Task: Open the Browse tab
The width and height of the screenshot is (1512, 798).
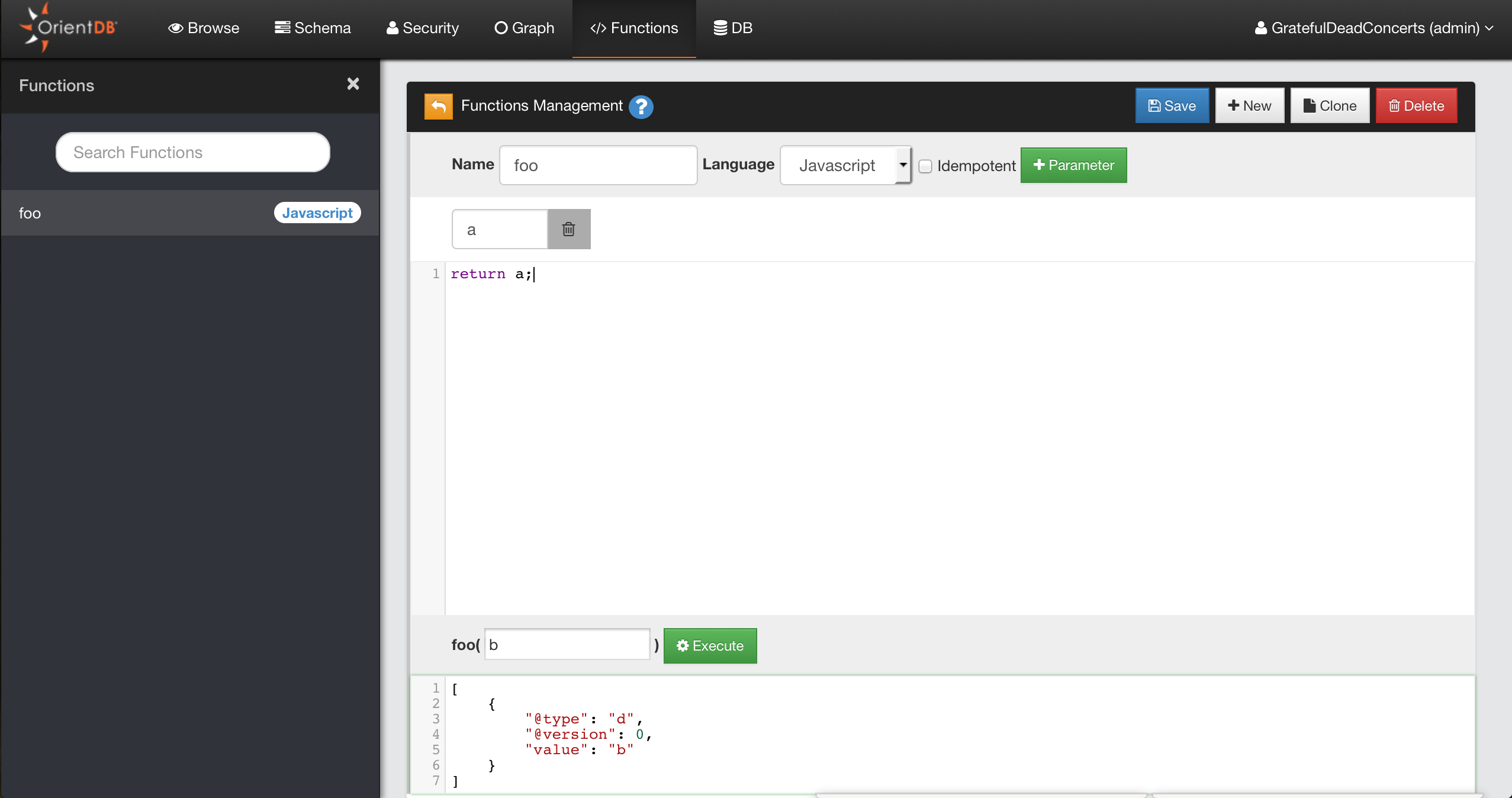Action: pyautogui.click(x=204, y=28)
